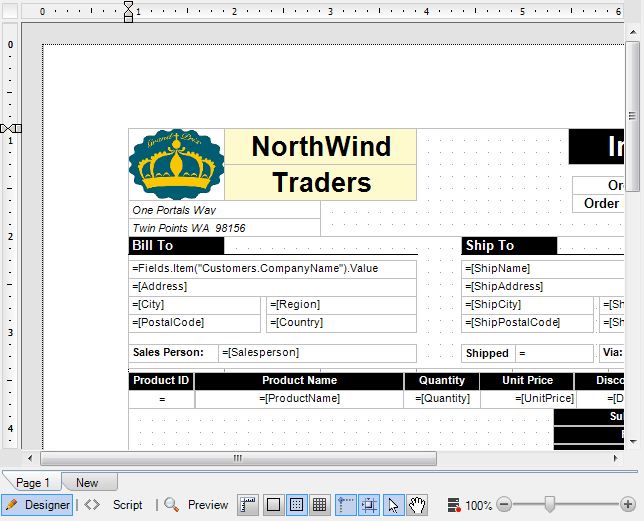Select the Bill To label
This screenshot has height=521, width=644.
177,246
